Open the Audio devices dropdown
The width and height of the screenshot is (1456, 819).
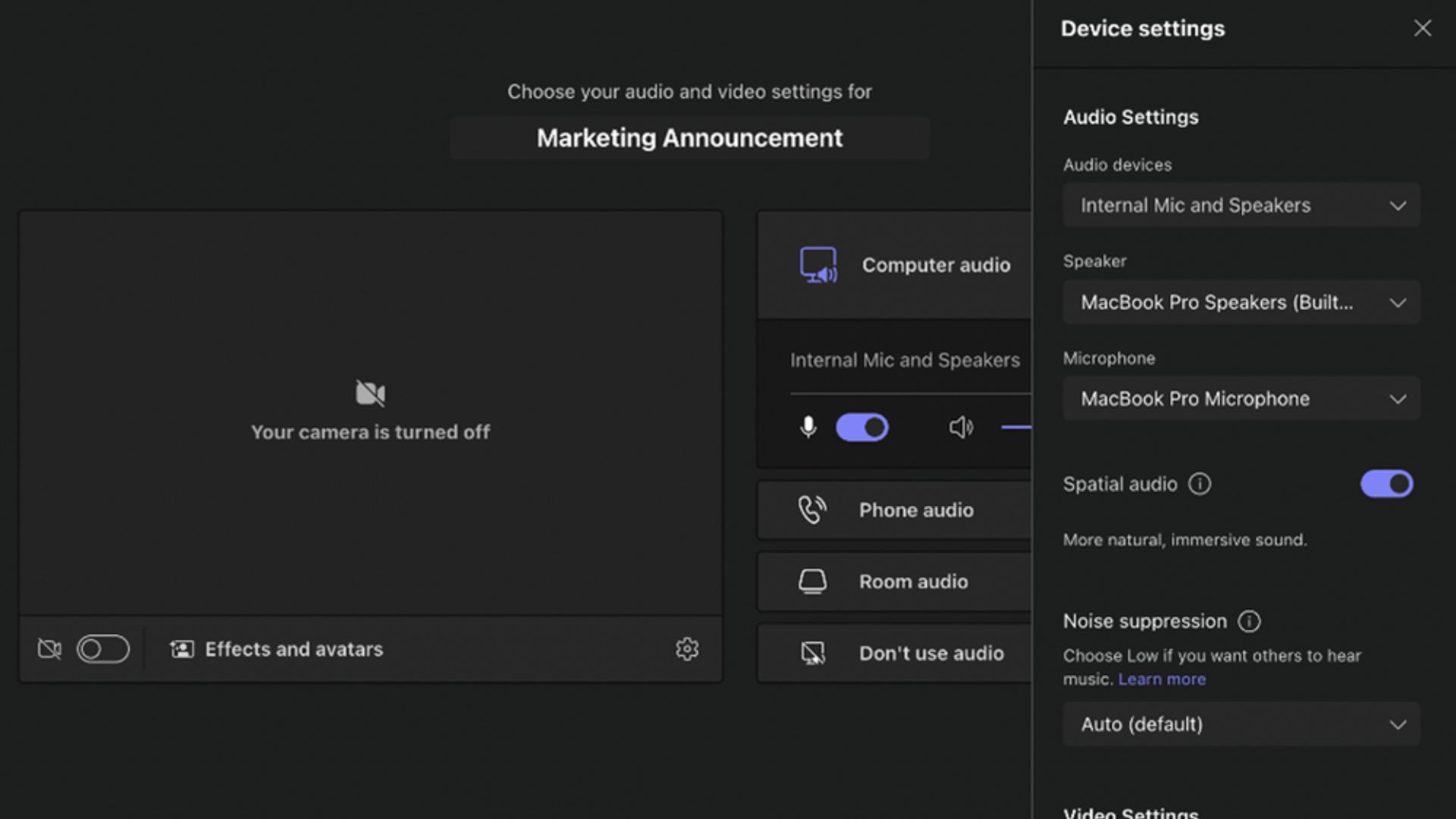coord(1241,205)
